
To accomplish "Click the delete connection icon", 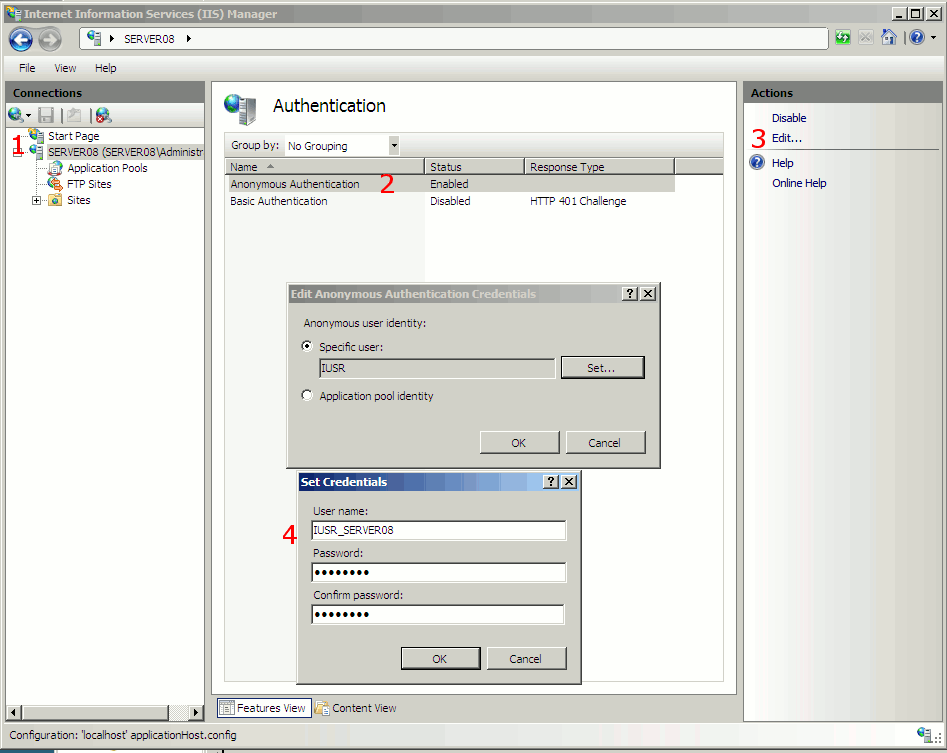I will click(103, 115).
